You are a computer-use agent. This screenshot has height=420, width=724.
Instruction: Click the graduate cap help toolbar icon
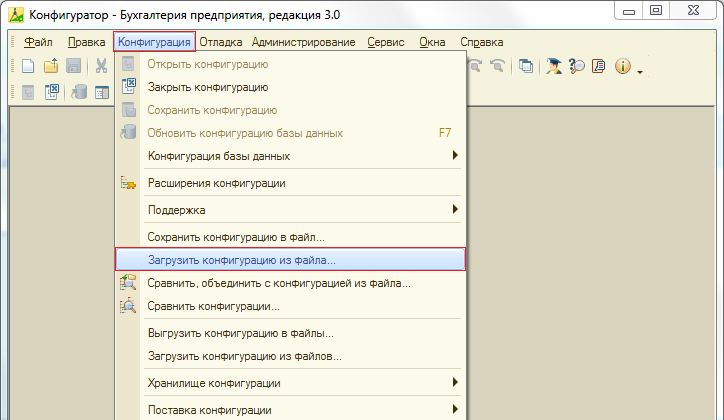[553, 66]
